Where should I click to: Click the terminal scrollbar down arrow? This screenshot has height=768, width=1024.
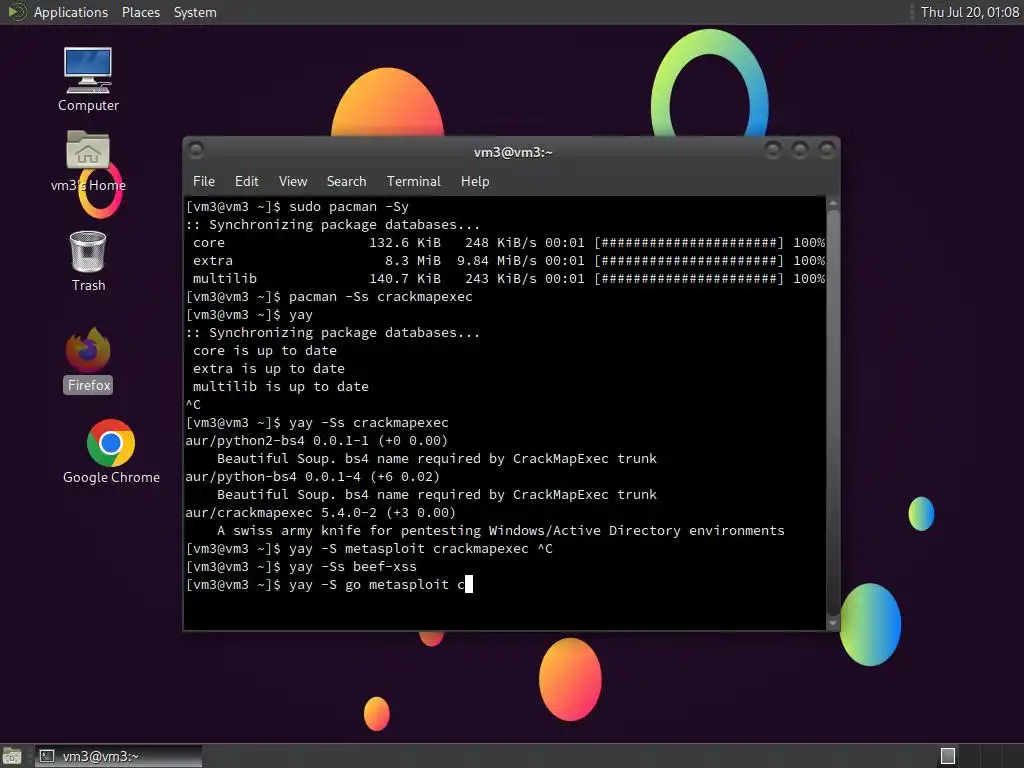click(x=833, y=623)
